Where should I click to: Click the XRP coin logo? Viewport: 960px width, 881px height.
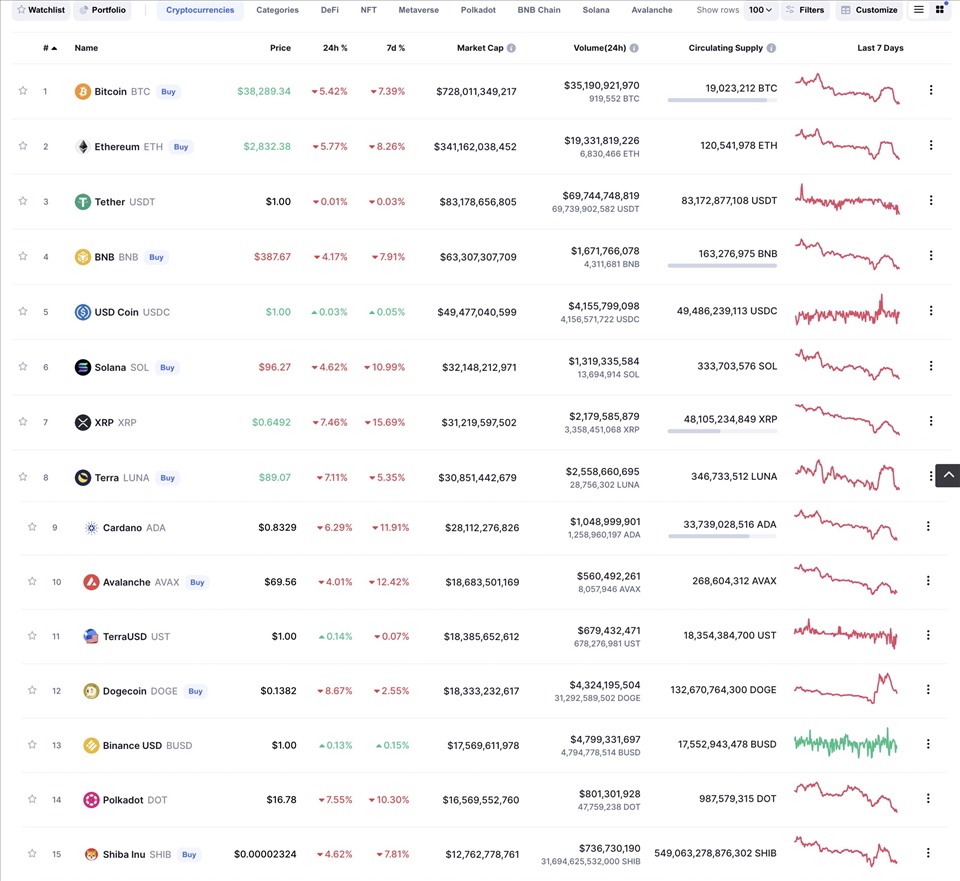pos(82,422)
